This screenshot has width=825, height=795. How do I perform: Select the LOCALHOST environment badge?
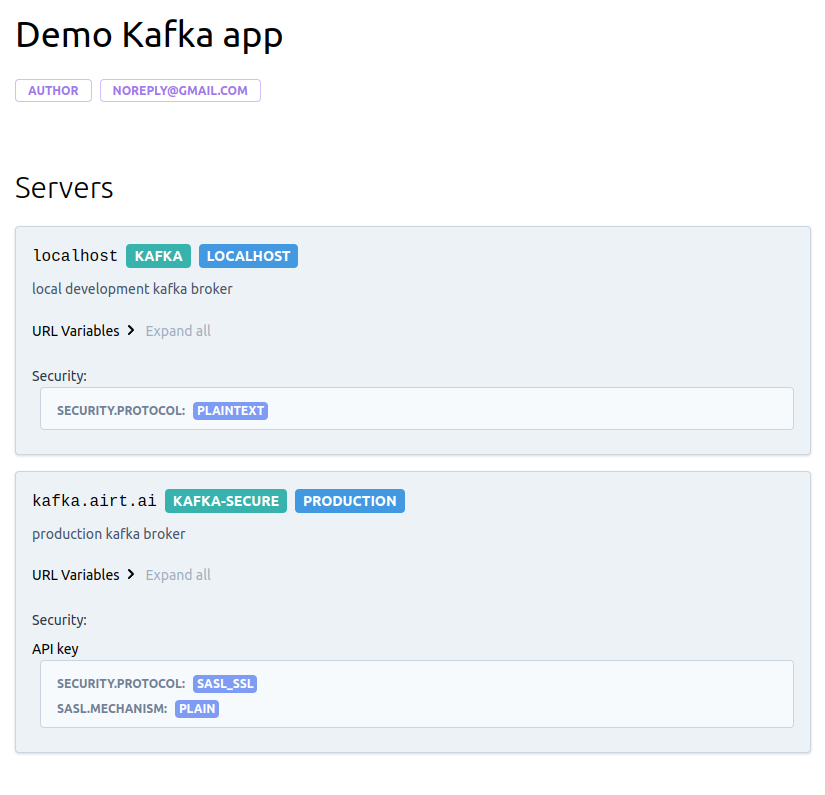[x=248, y=256]
